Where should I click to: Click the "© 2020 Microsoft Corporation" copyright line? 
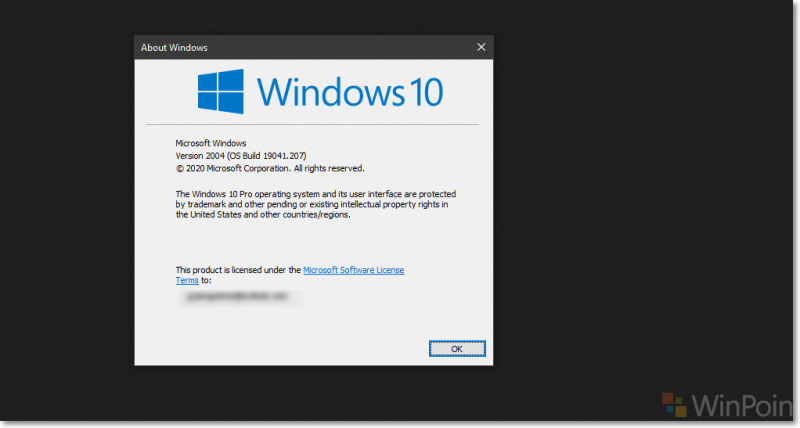[x=270, y=168]
